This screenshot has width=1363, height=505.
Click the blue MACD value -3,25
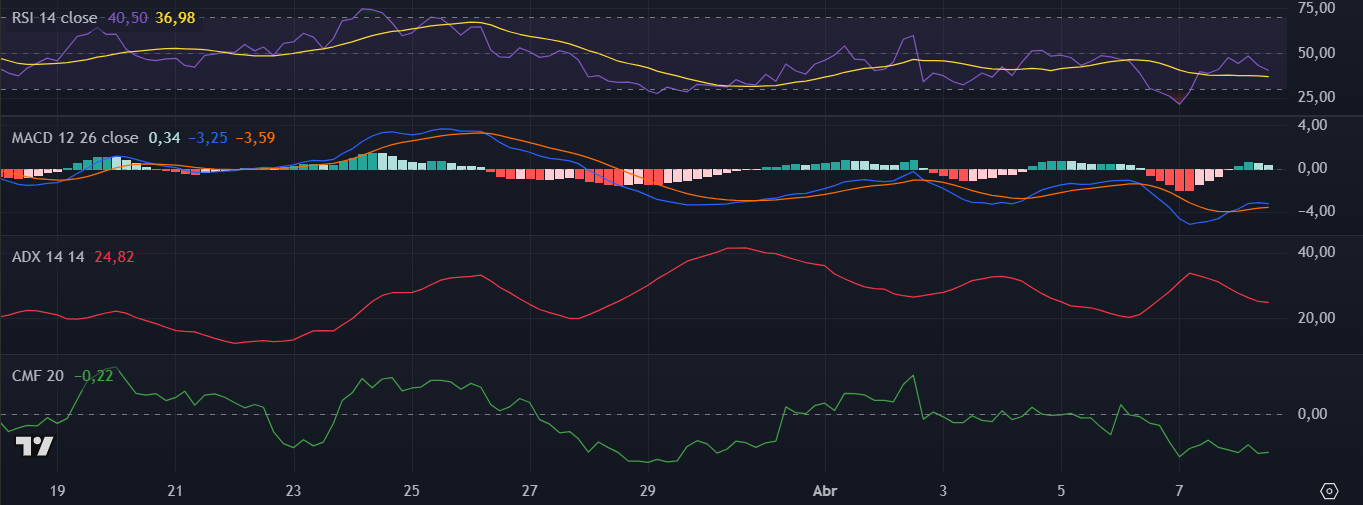(208, 137)
